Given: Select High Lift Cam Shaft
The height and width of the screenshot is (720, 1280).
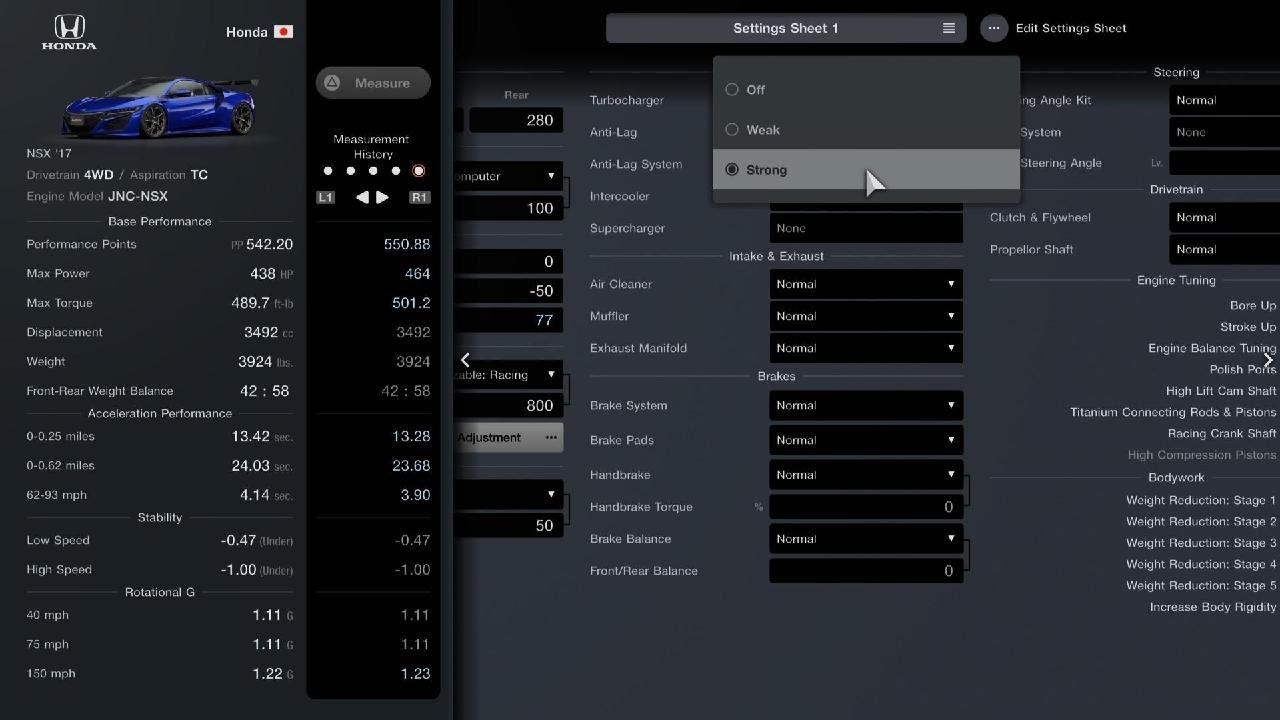Looking at the screenshot, I should pos(1221,391).
